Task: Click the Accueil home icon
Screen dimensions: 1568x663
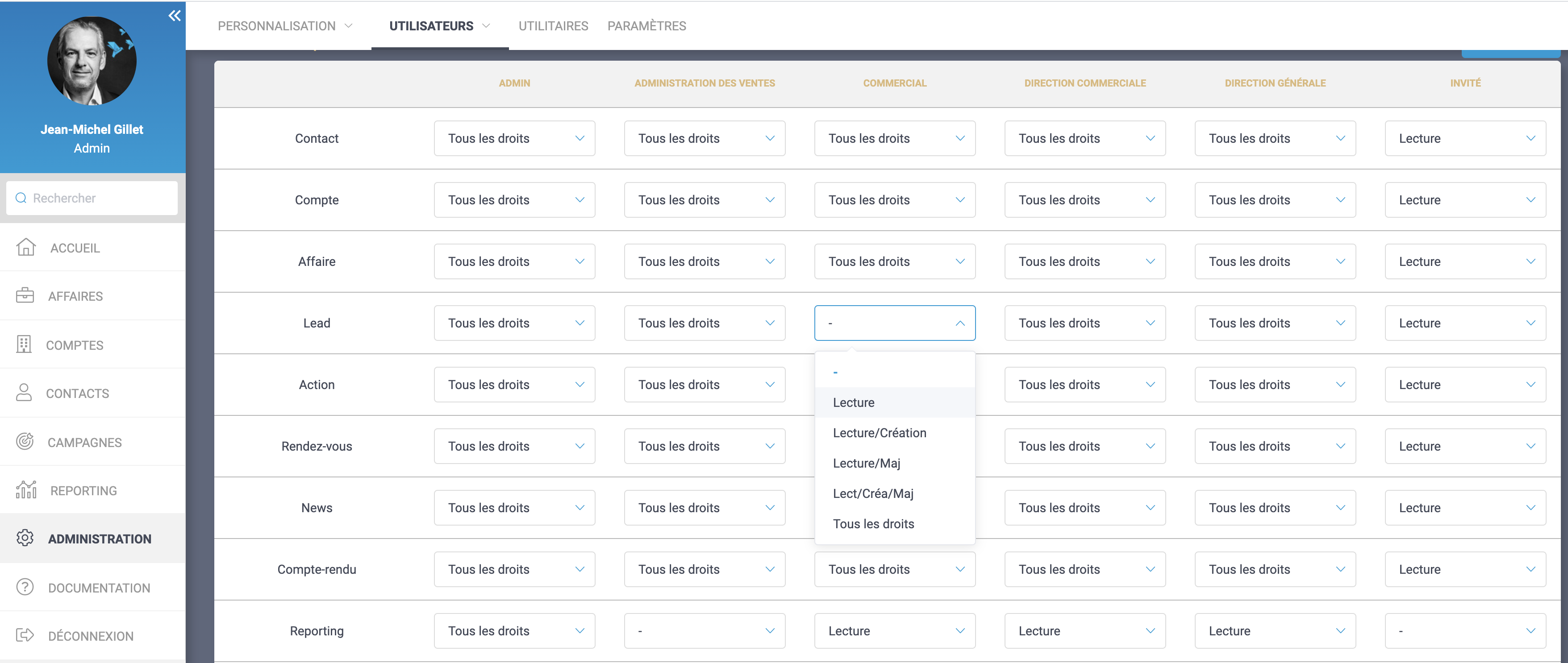Action: pos(25,248)
